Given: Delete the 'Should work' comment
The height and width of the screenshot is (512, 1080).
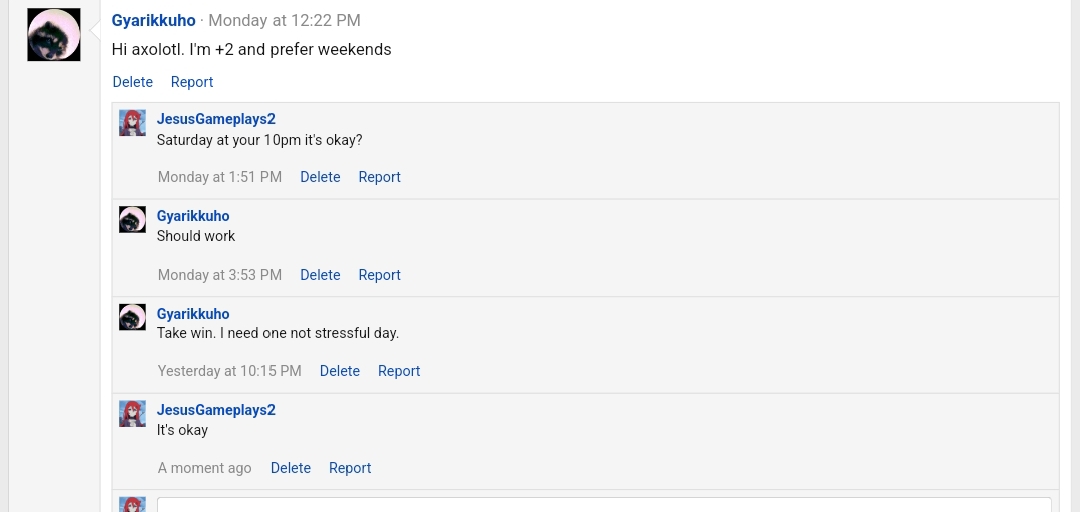Looking at the screenshot, I should coord(320,275).
